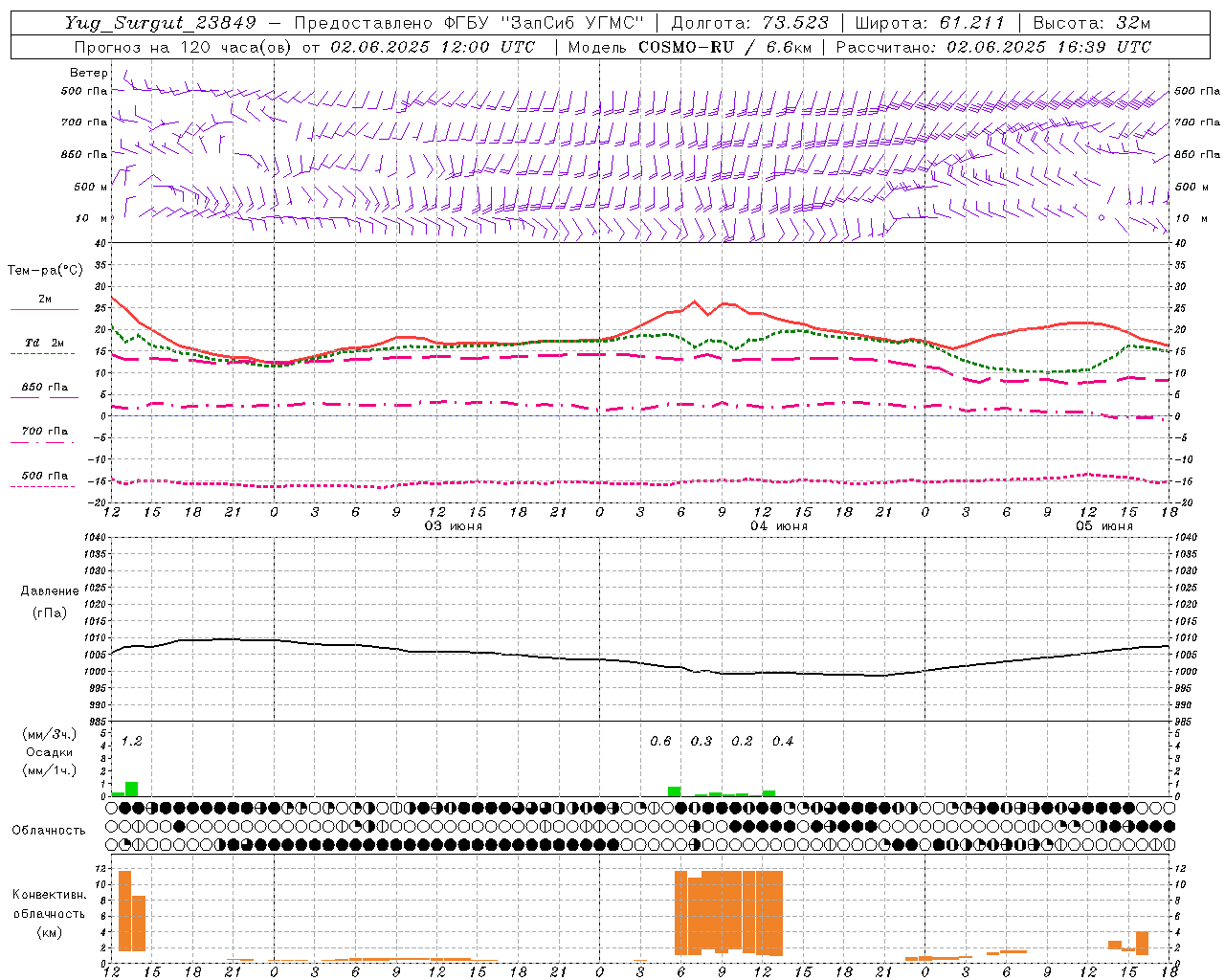
Task: Click the Облачность panel label
Action: pyautogui.click(x=49, y=831)
